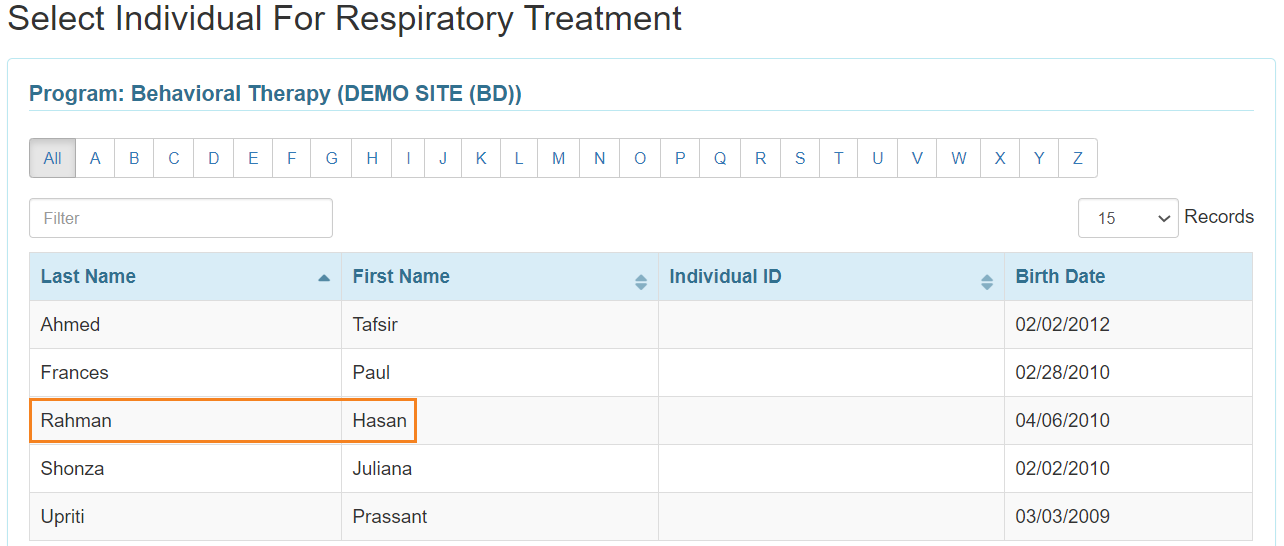Screen dimensions: 1284x546
Task: Filter names by letter A
Action: pyautogui.click(x=95, y=158)
